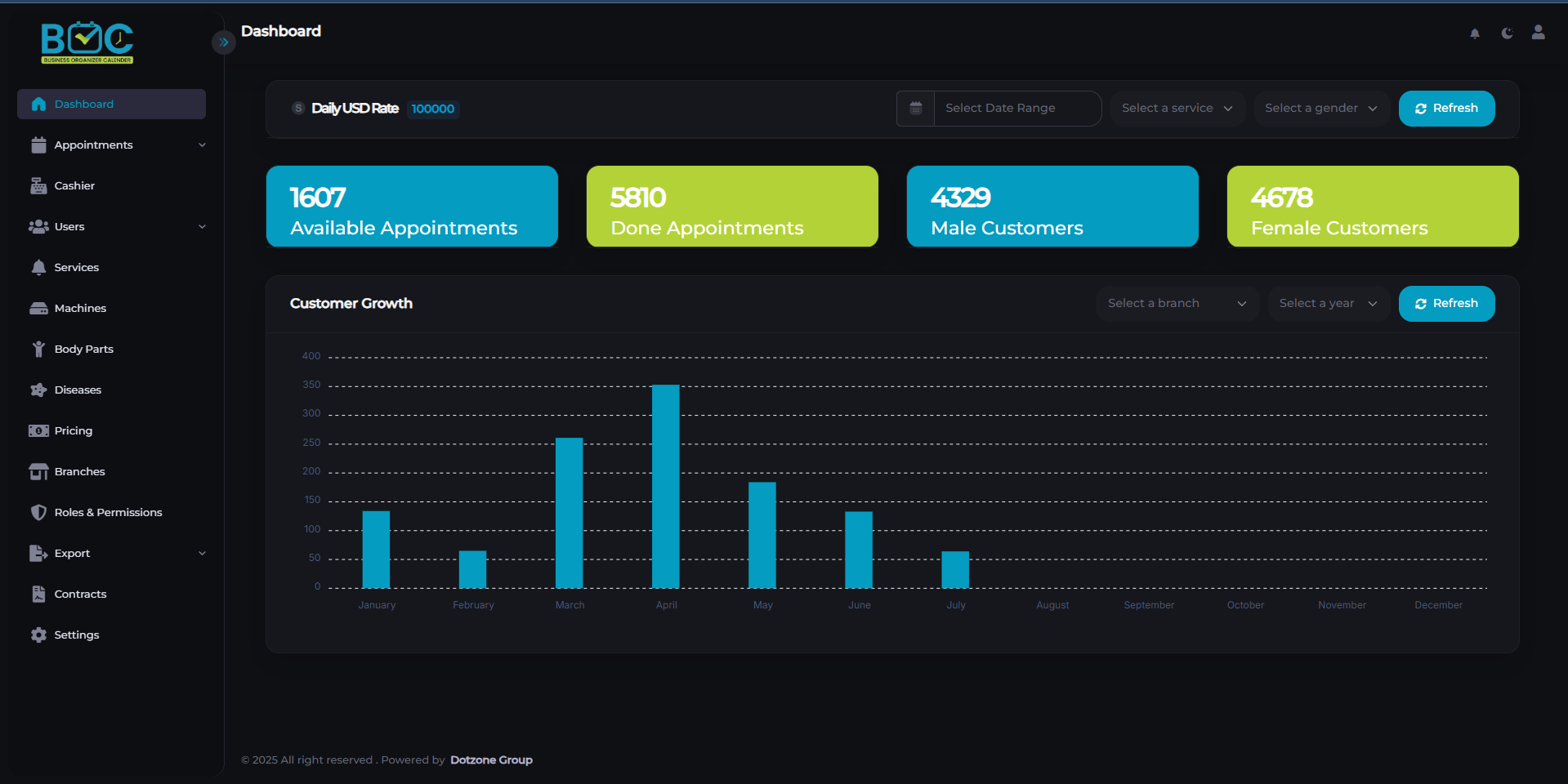
Task: Choose a year from Select a year
Action: [1328, 304]
